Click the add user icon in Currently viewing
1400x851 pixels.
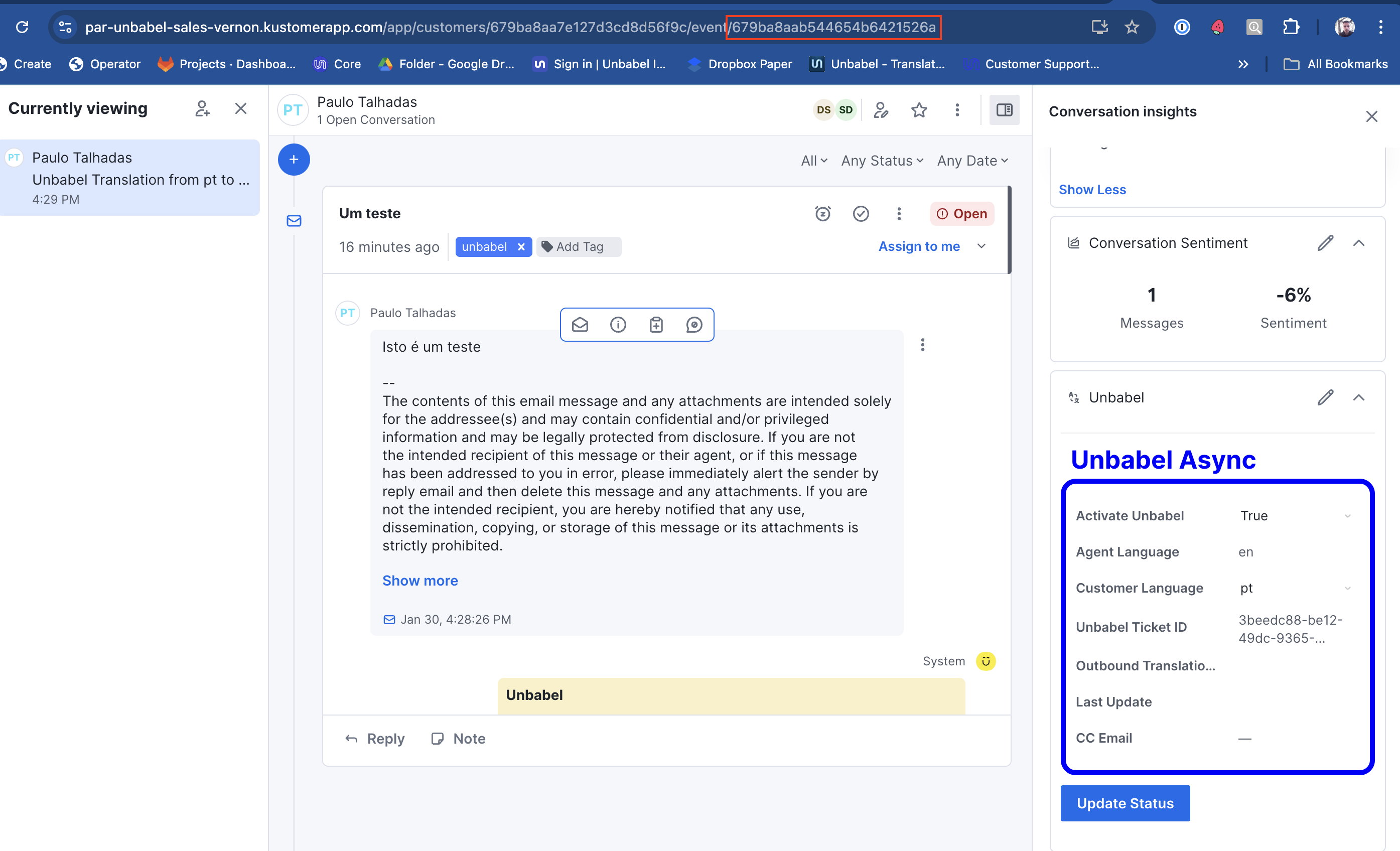pyautogui.click(x=202, y=108)
